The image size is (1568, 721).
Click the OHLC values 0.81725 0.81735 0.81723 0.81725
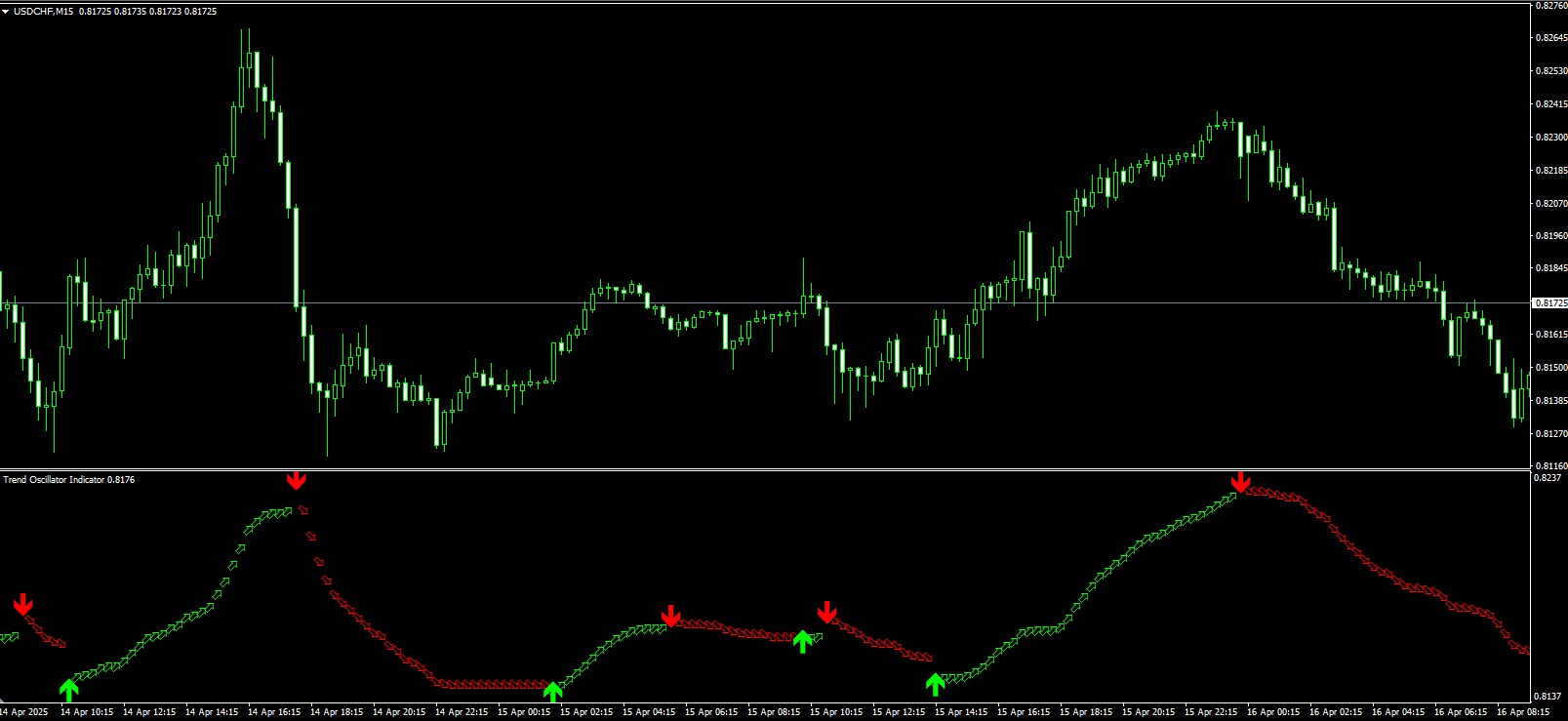tap(148, 12)
